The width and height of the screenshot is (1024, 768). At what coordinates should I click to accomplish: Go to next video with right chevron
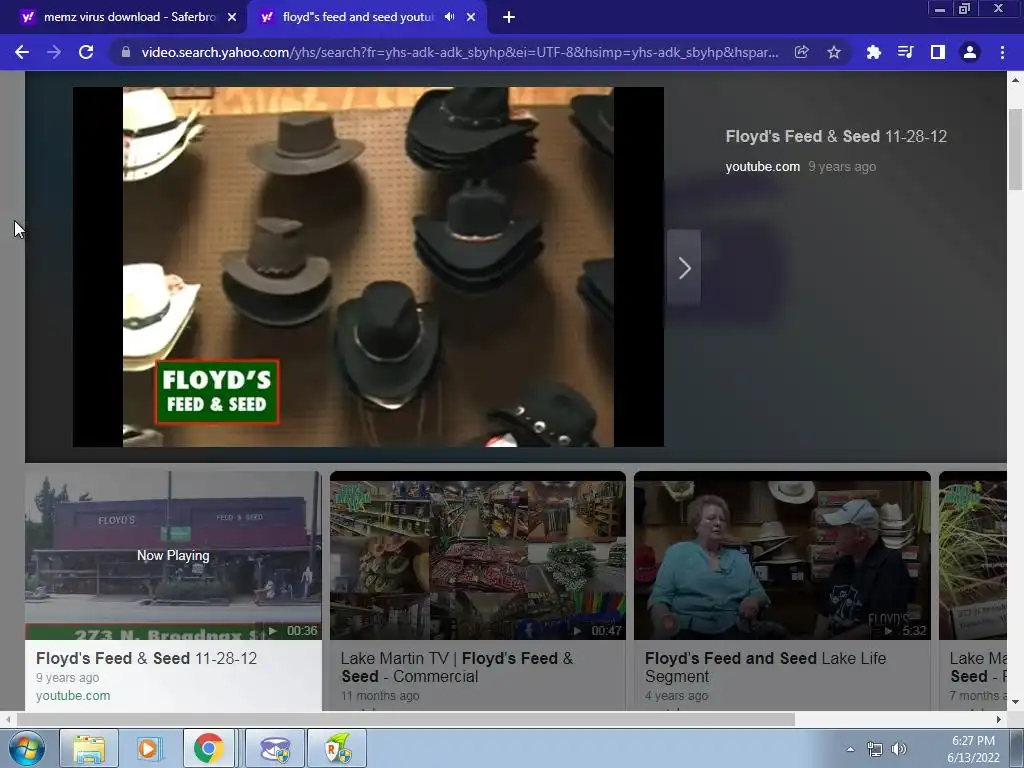pos(684,268)
